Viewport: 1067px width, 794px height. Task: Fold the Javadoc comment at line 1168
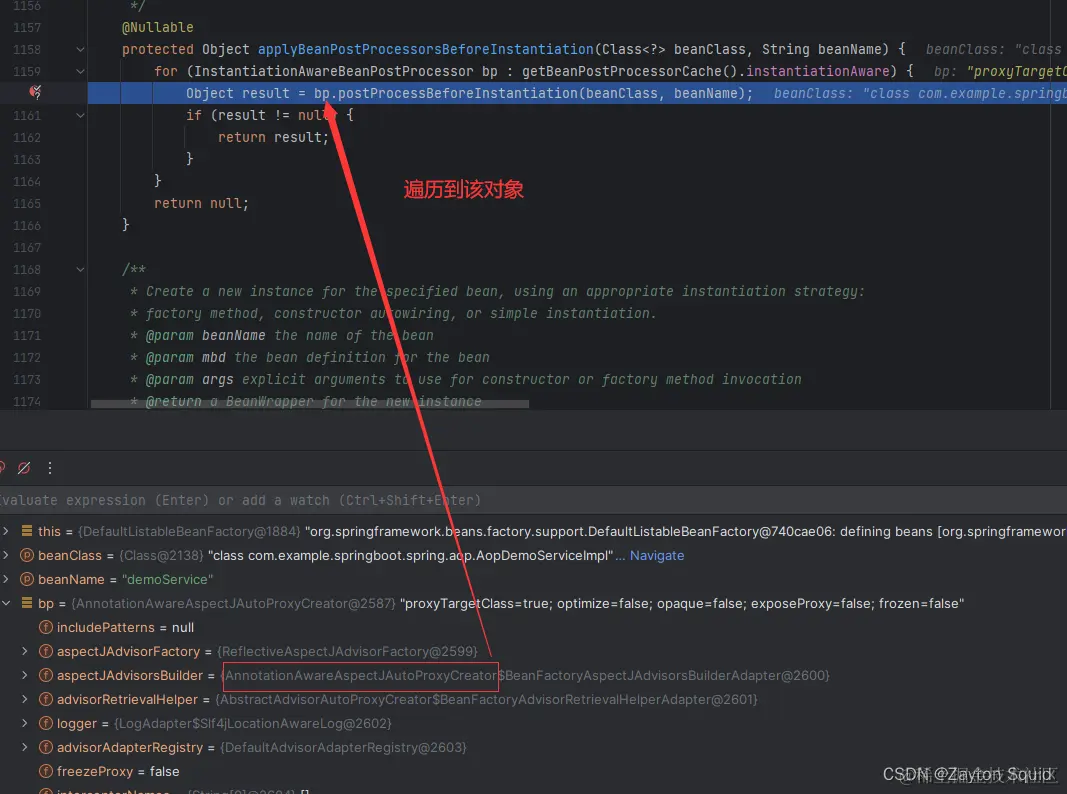tap(80, 269)
